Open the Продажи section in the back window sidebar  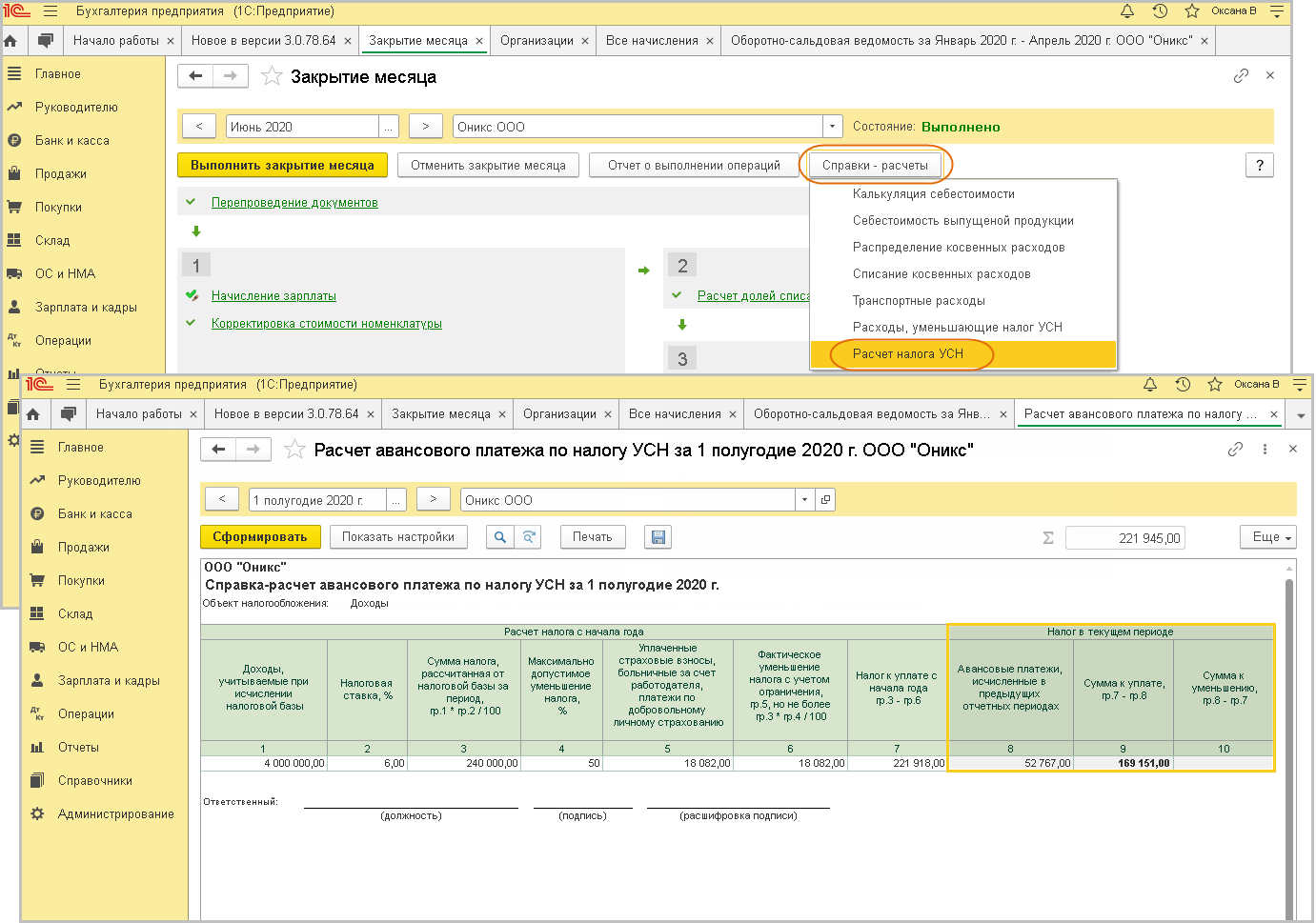[x=61, y=173]
